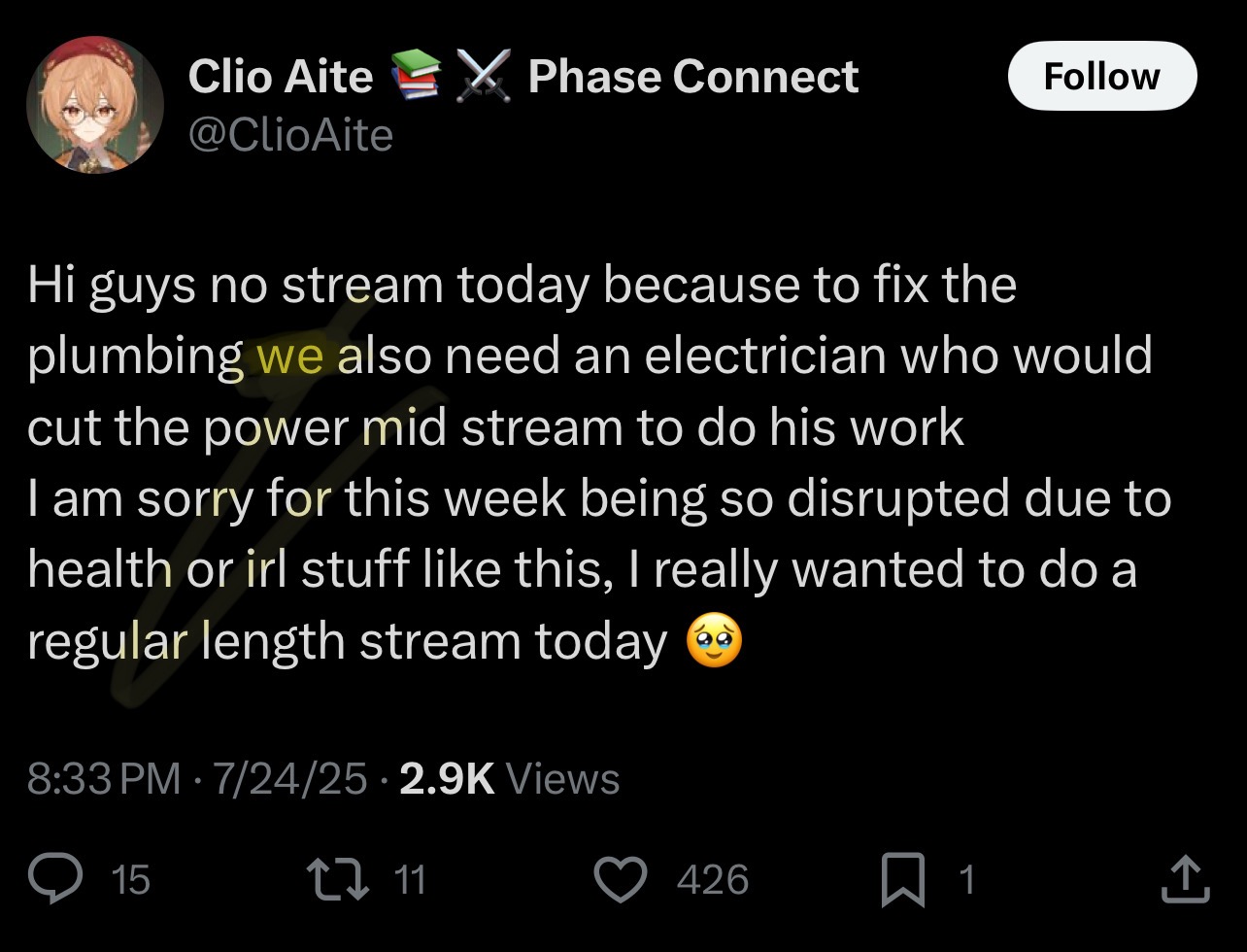Click the crossed swords emoji in the name
Viewport: 1247px width, 952px height.
click(x=483, y=77)
